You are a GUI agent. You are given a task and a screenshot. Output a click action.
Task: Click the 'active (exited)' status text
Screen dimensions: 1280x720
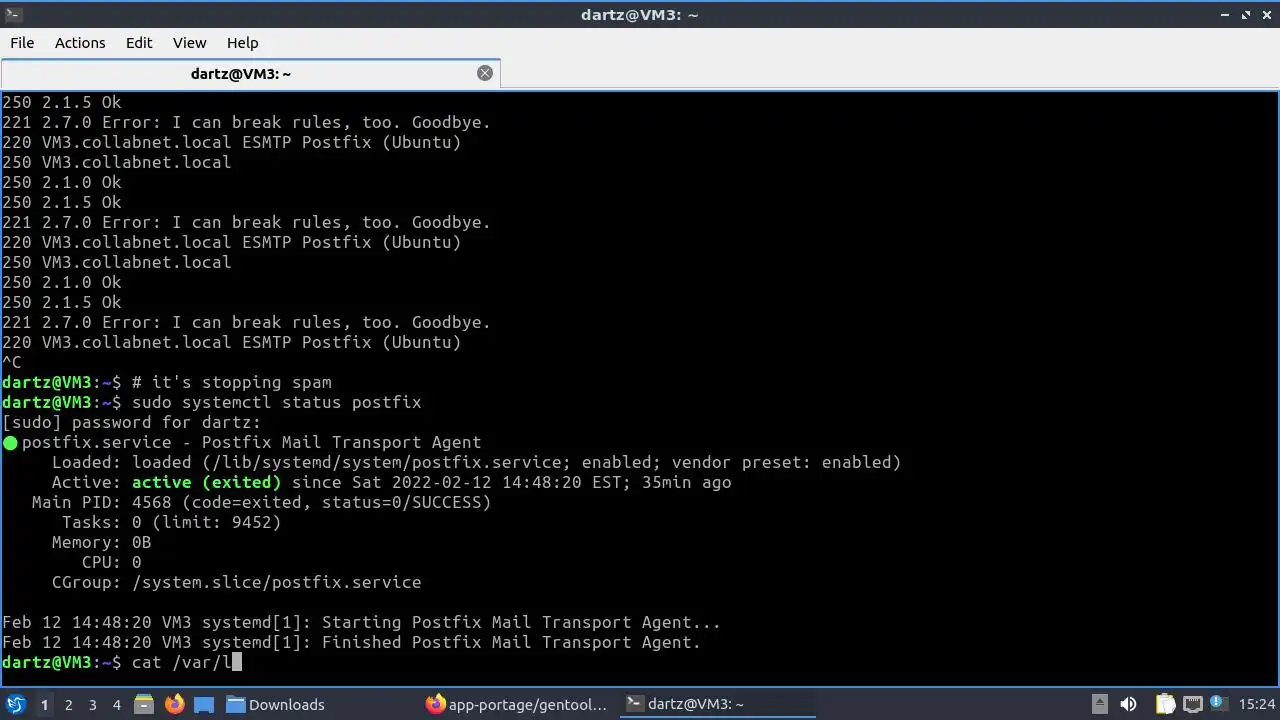click(x=206, y=483)
